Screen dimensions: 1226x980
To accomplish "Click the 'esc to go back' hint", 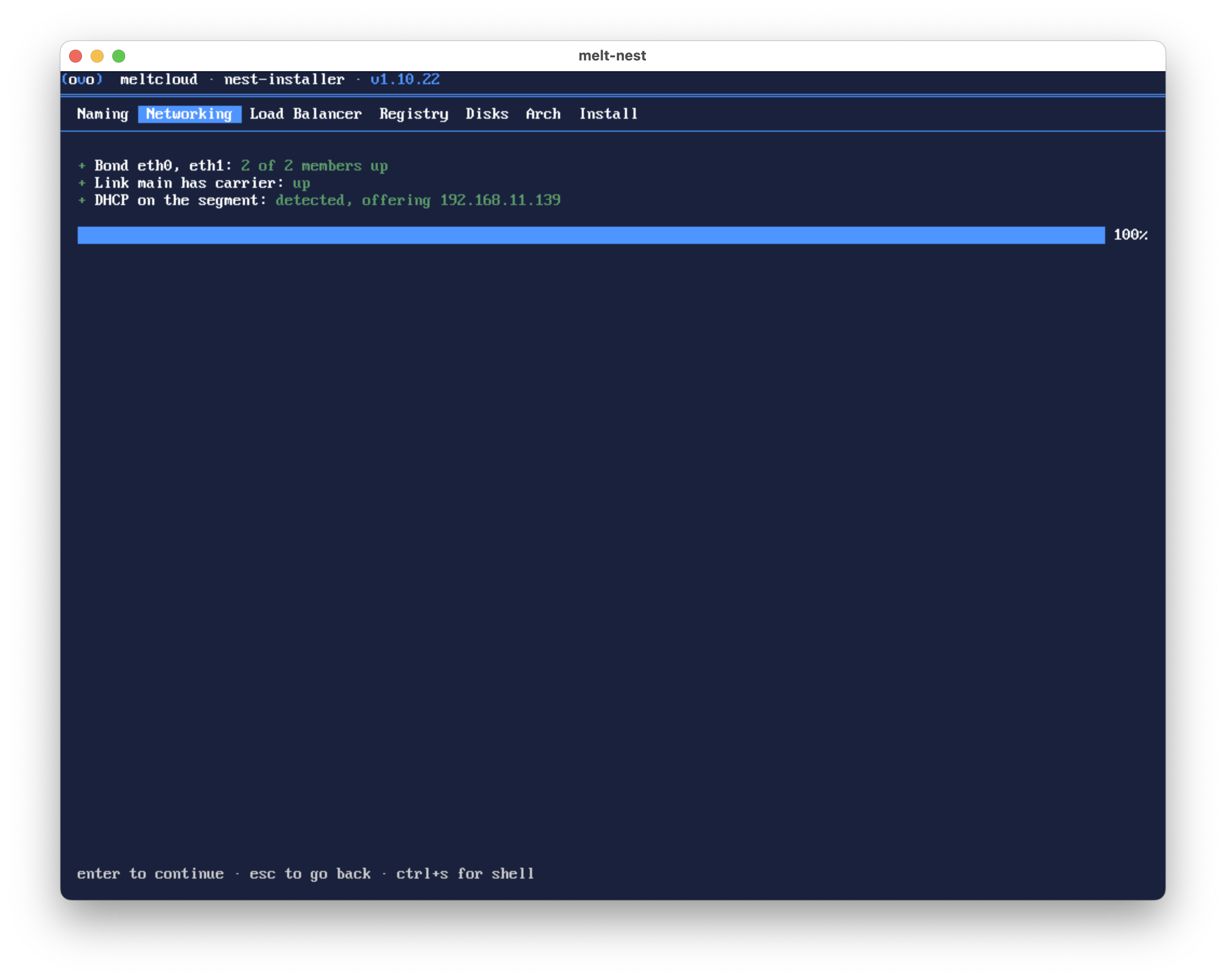I will pyautogui.click(x=310, y=874).
